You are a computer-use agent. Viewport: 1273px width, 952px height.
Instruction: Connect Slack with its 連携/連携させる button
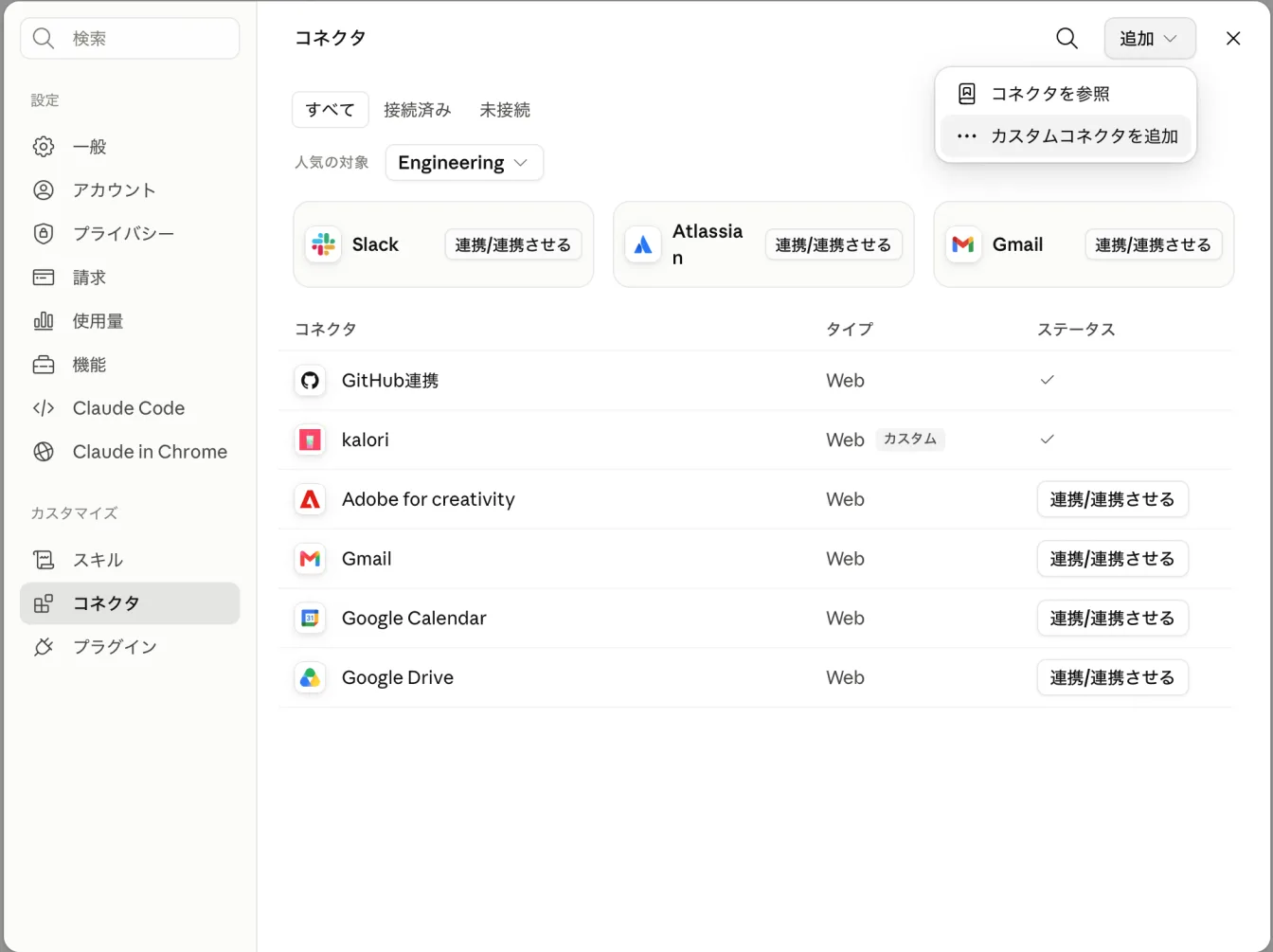point(513,244)
